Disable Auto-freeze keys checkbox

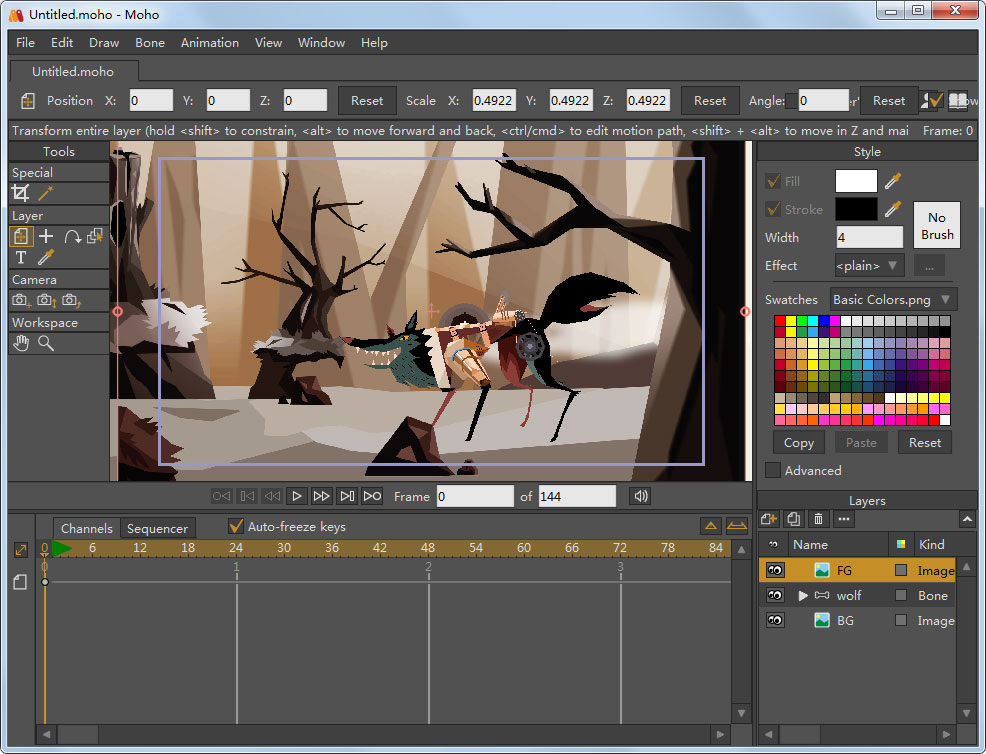click(236, 526)
